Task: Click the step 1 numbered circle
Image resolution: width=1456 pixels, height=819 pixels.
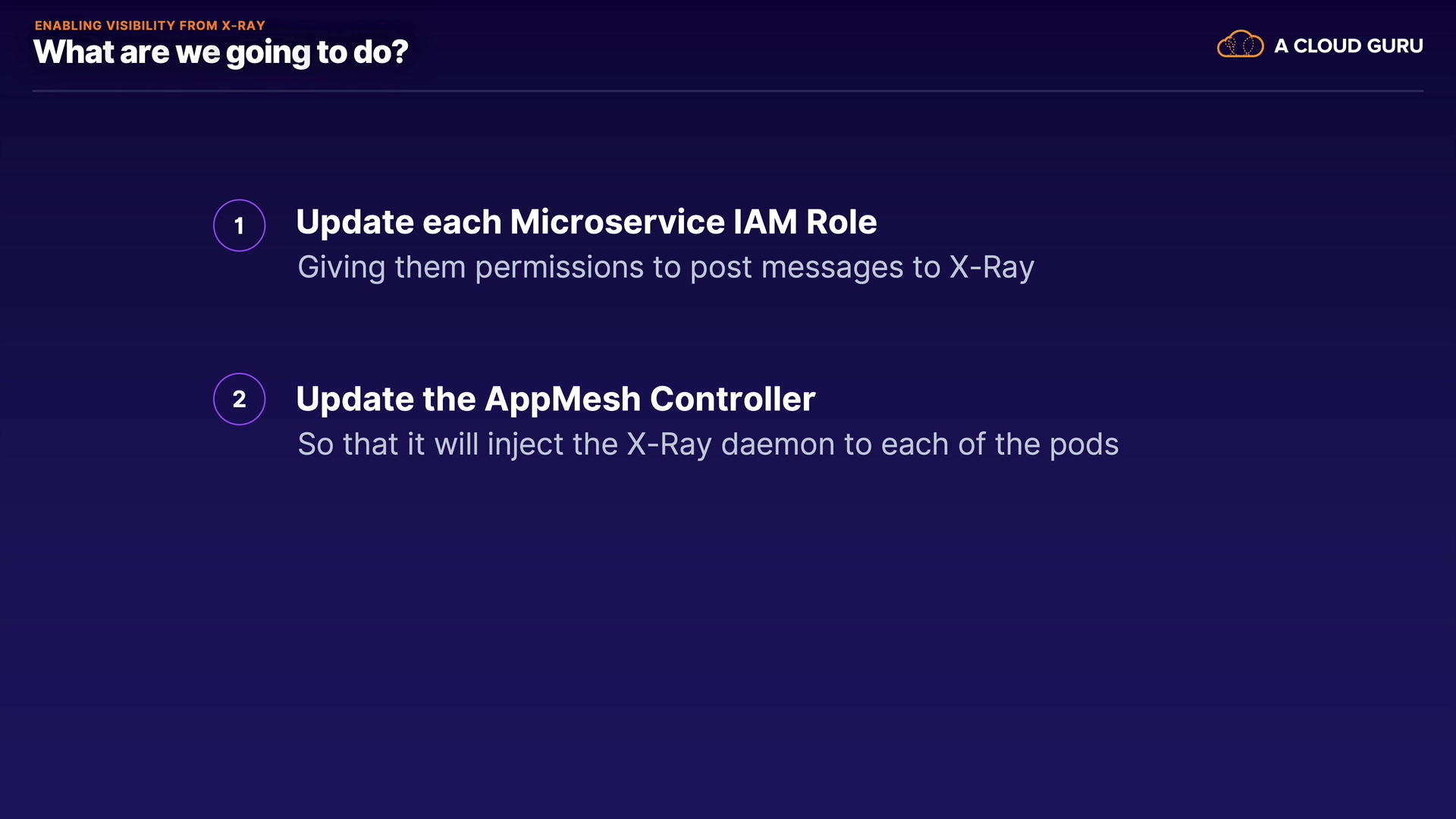Action: (x=239, y=225)
